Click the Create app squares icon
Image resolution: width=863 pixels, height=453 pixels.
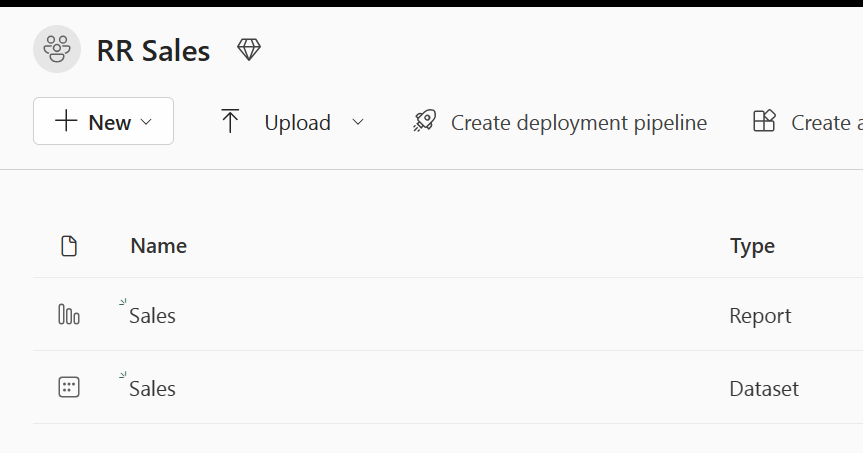tap(764, 122)
